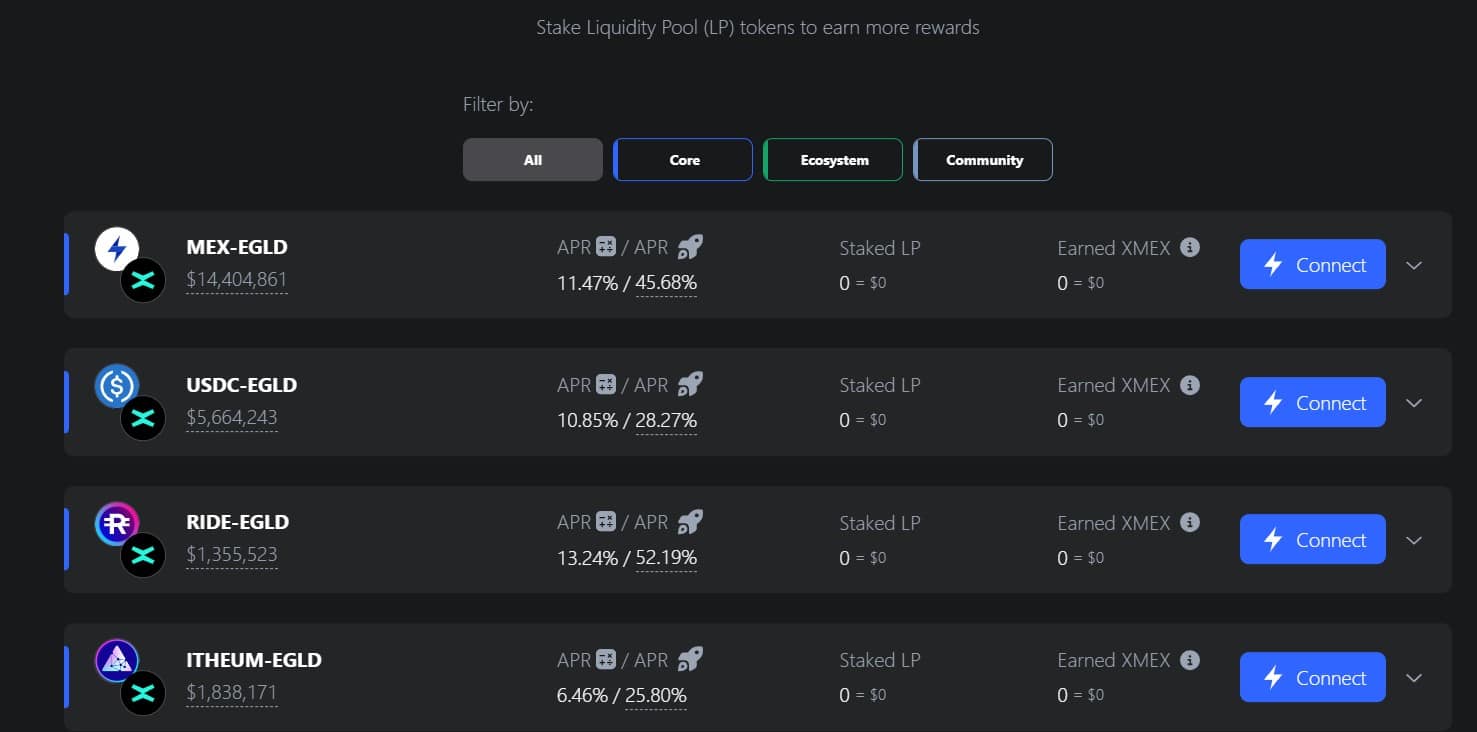1477x732 pixels.
Task: Show only Ecosystem farms
Action: coord(834,160)
